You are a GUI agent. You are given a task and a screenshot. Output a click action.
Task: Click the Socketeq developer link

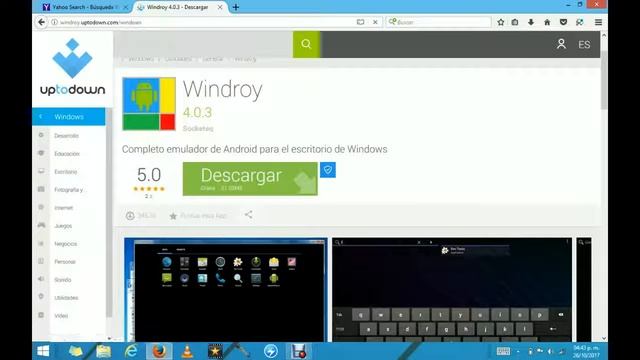tap(198, 128)
